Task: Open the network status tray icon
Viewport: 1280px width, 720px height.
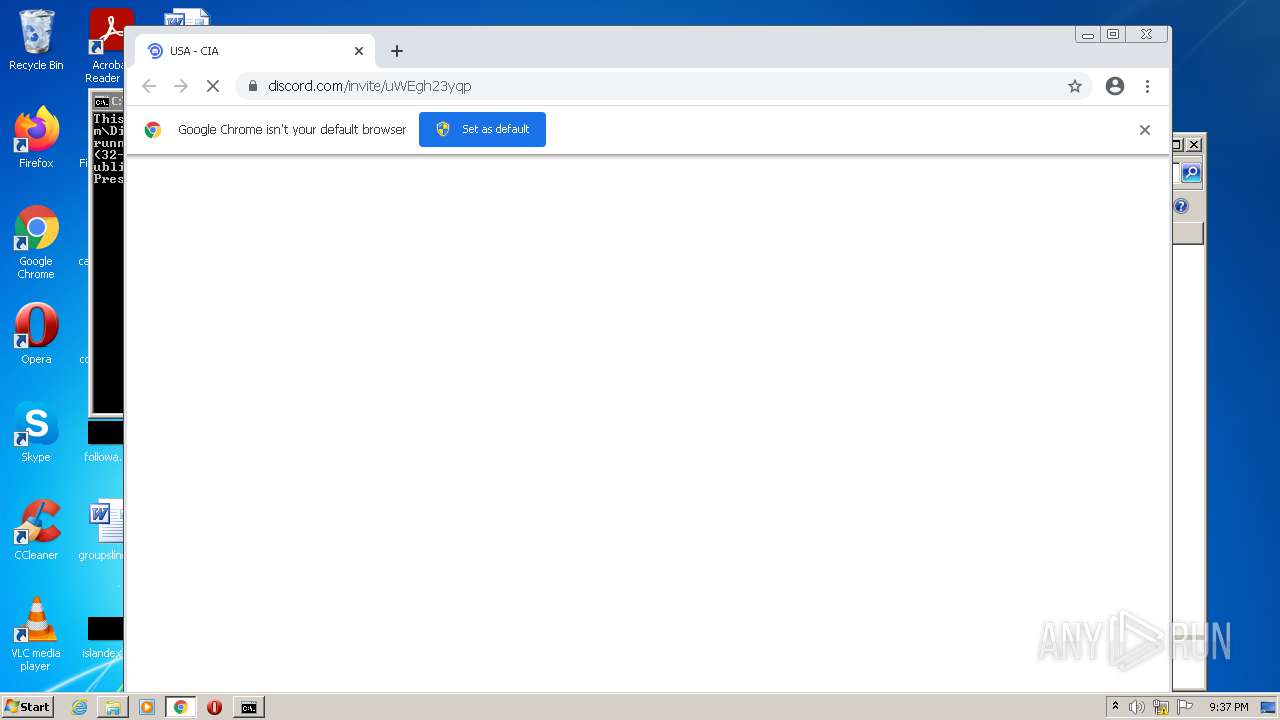Action: pyautogui.click(x=1161, y=707)
